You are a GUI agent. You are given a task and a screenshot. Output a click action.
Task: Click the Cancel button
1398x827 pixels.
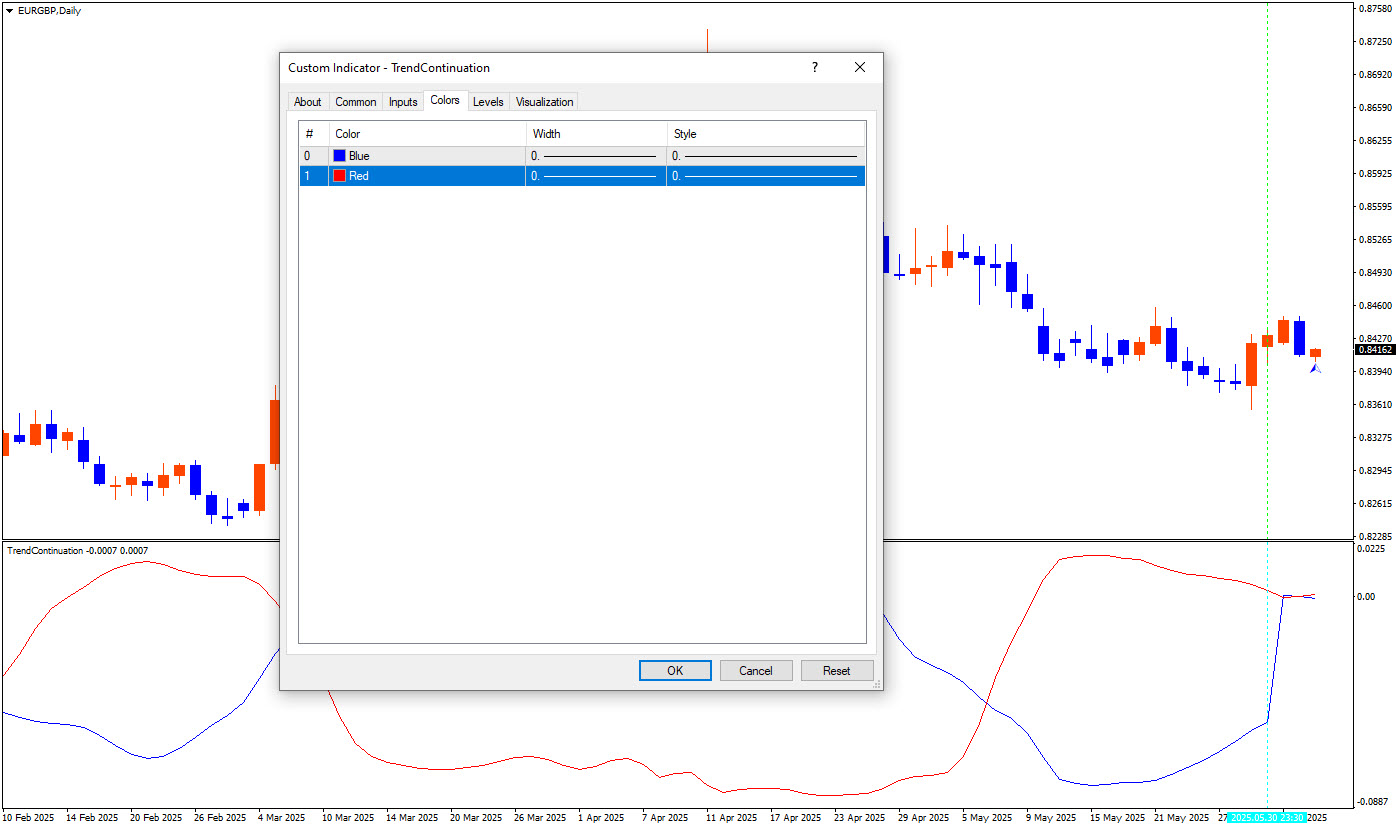coord(756,671)
